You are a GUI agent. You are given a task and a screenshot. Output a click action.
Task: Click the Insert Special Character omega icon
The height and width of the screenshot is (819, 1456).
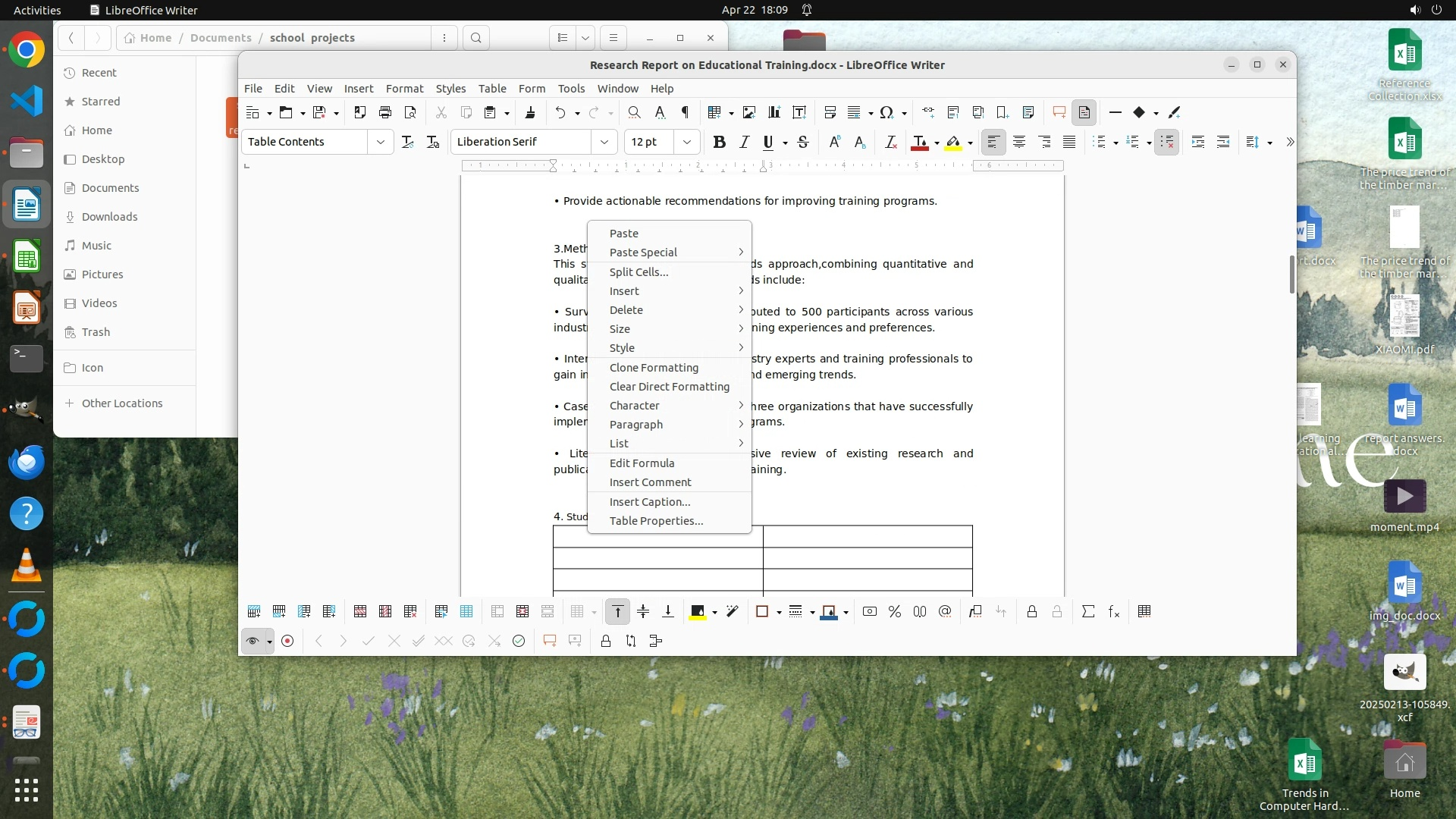[886, 112]
